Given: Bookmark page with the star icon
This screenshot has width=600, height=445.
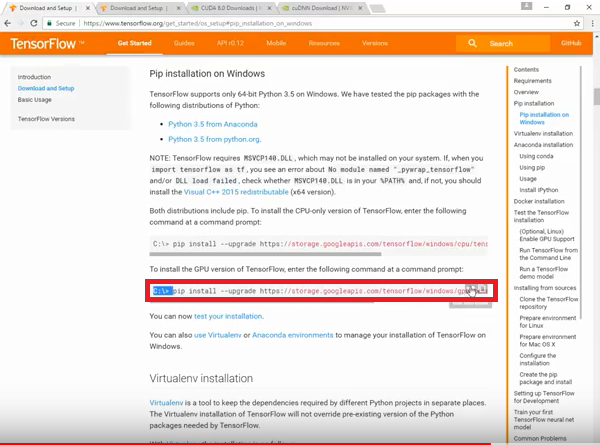Looking at the screenshot, I should tap(577, 23).
